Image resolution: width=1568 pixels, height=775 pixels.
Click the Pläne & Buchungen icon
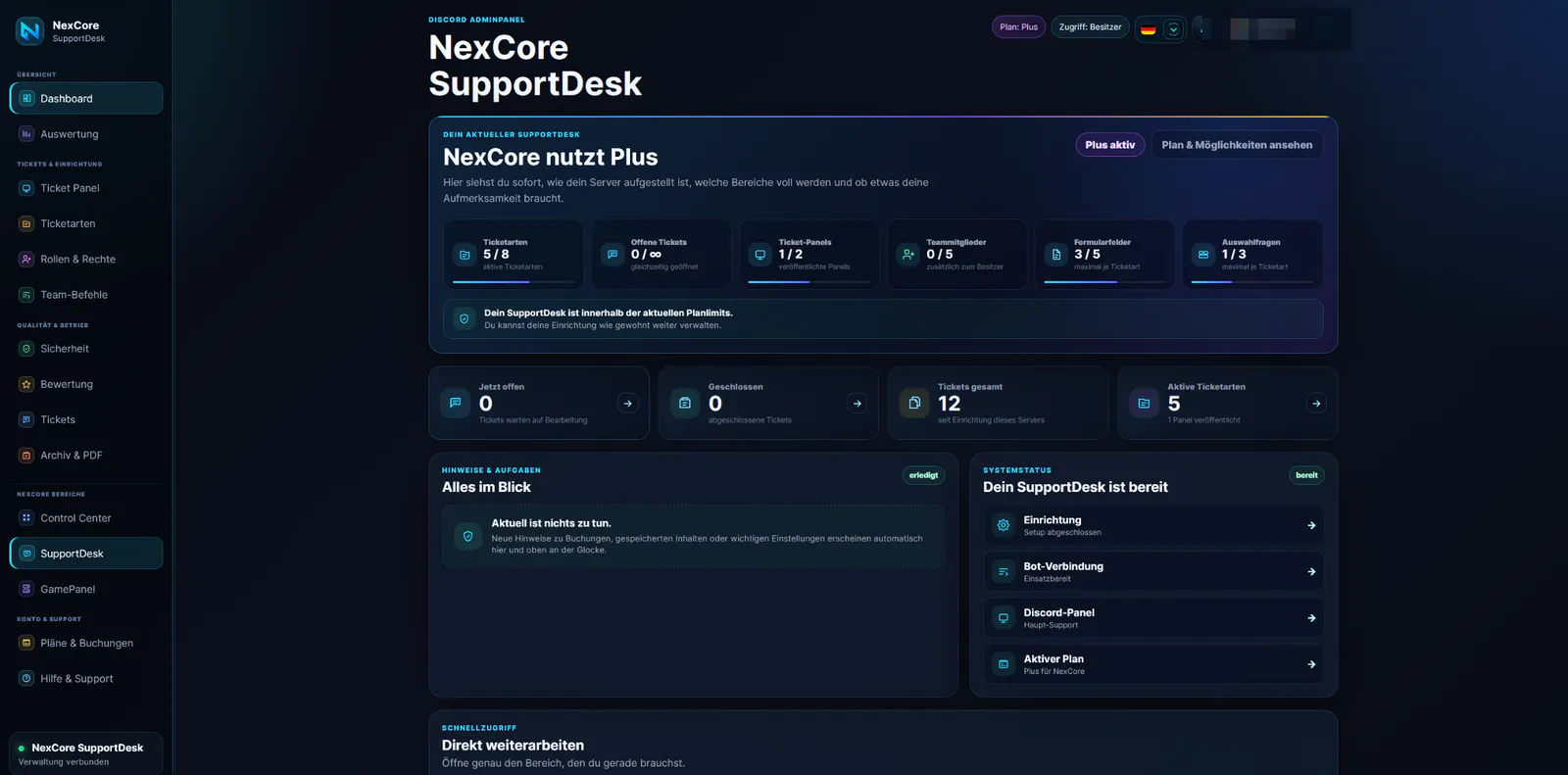pyautogui.click(x=26, y=643)
